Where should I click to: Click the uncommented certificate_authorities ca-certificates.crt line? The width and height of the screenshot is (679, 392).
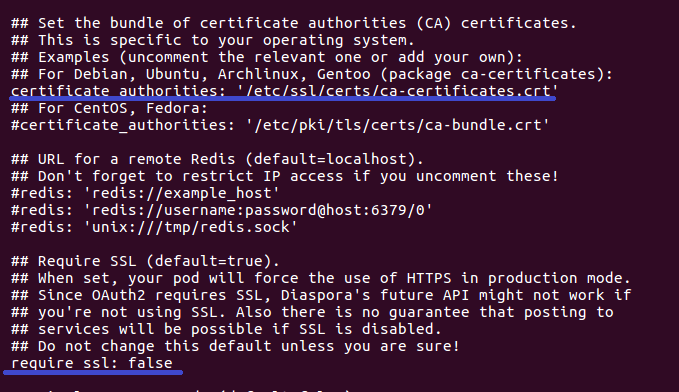click(285, 91)
